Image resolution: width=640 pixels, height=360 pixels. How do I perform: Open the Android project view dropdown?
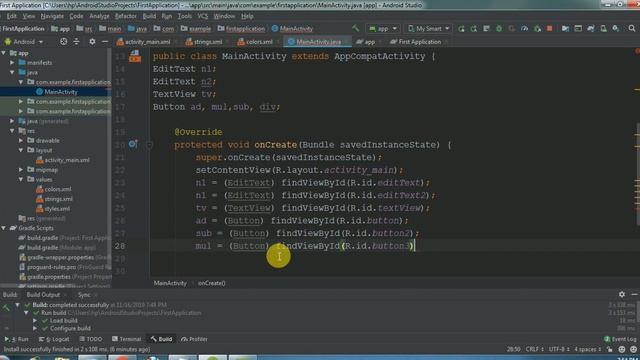[x=24, y=42]
